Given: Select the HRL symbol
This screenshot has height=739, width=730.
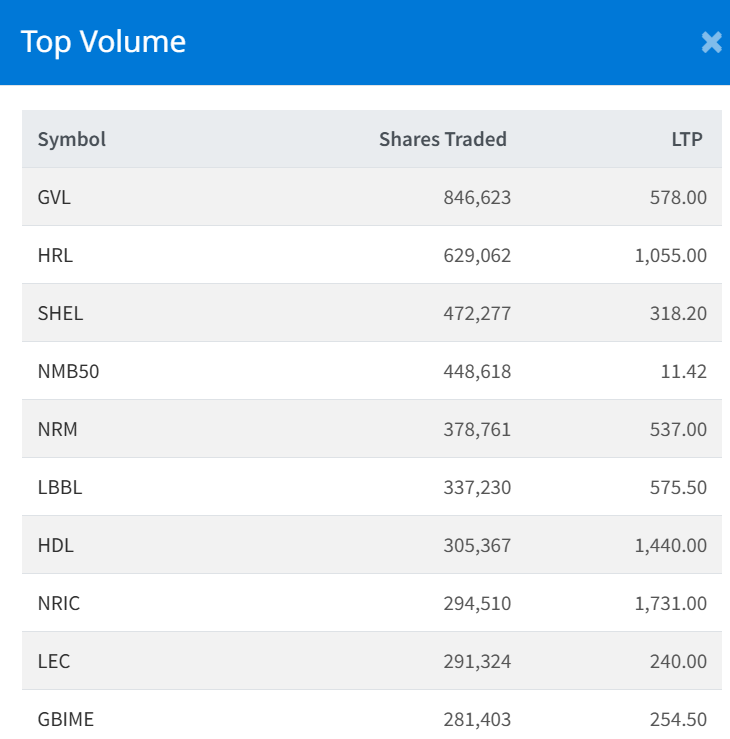Looking at the screenshot, I should 55,255.
